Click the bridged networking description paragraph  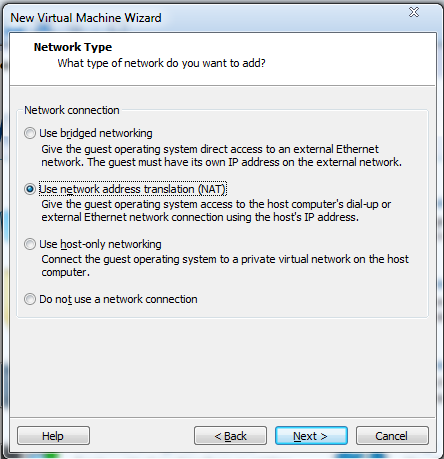pos(221,156)
